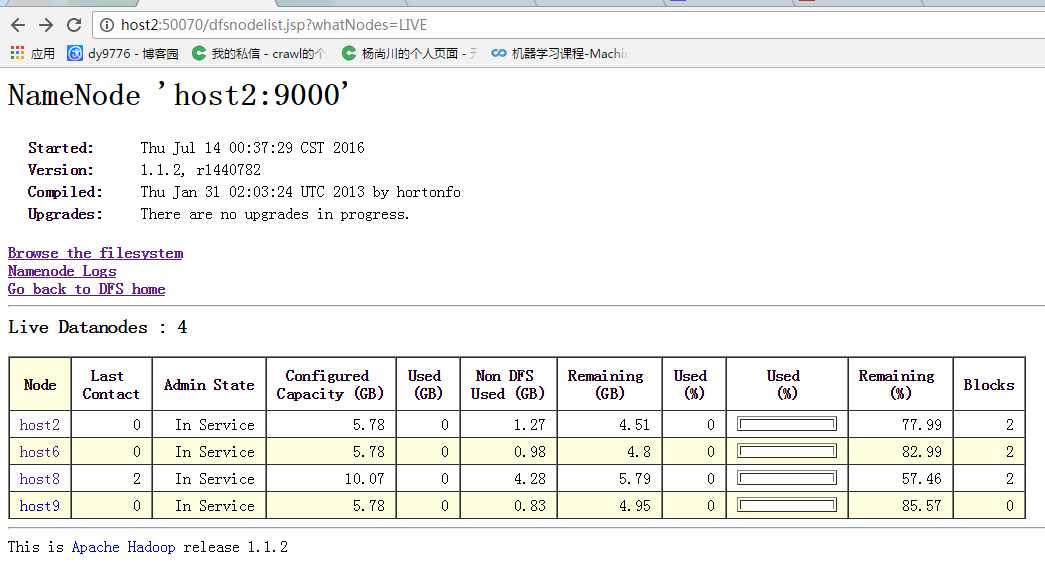The height and width of the screenshot is (563, 1045).
Task: Click the browser forward arrow
Action: point(46,25)
